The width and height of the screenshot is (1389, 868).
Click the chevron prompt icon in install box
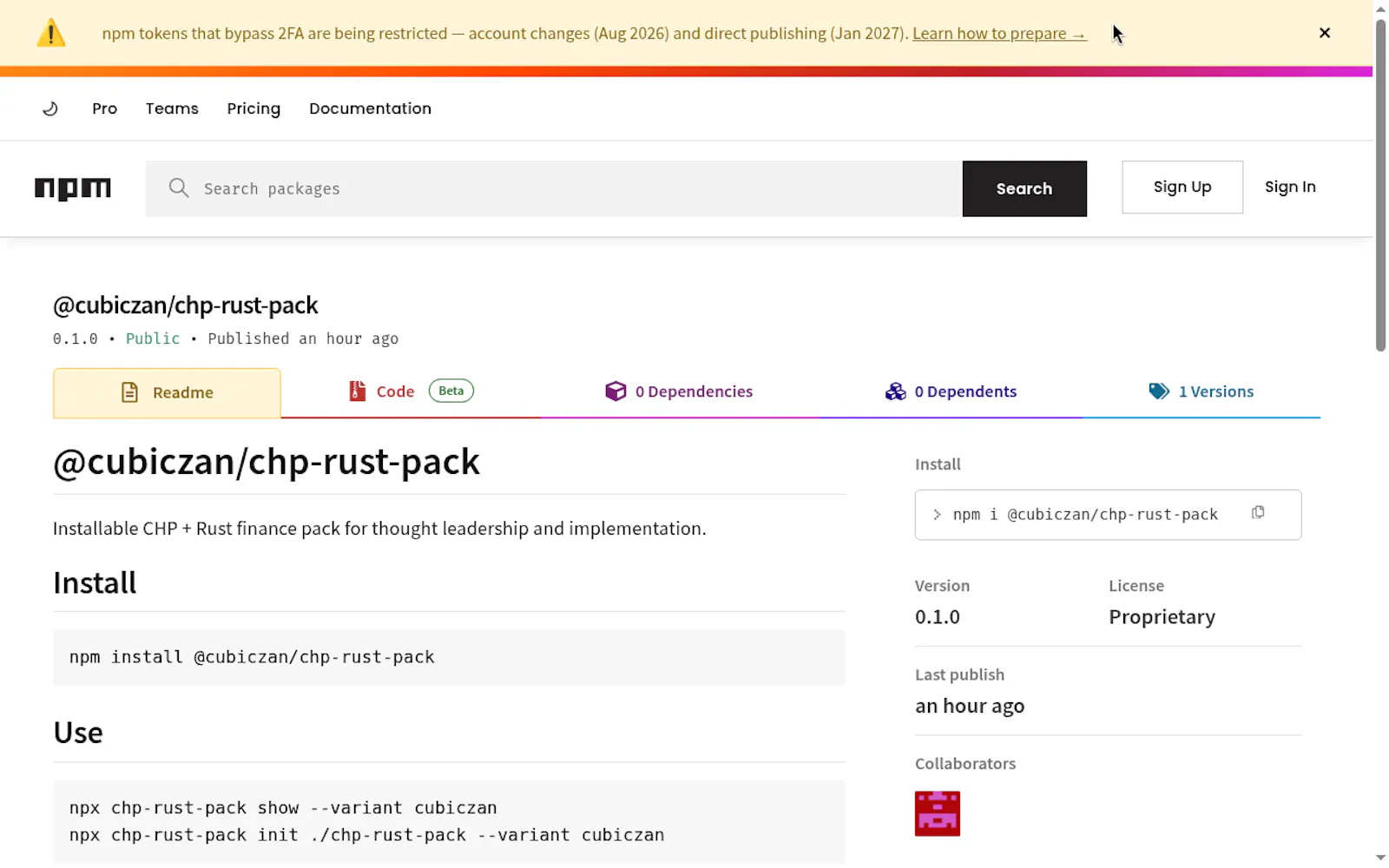[x=937, y=515]
